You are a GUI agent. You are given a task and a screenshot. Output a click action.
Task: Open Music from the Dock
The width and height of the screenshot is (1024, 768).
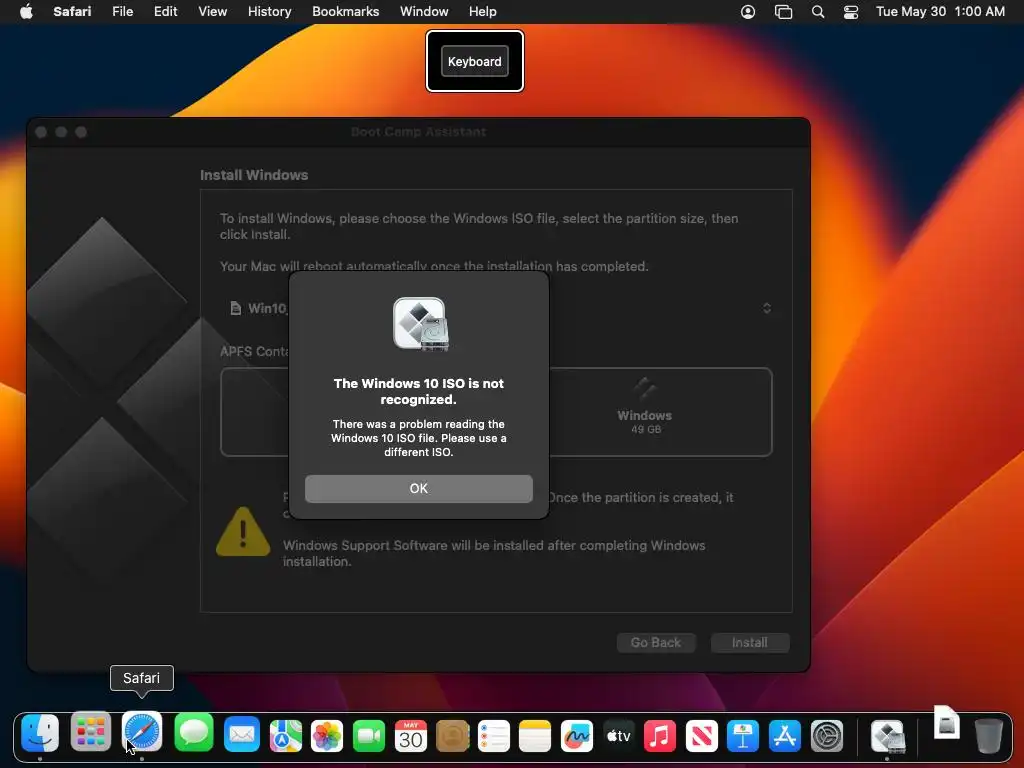point(660,736)
